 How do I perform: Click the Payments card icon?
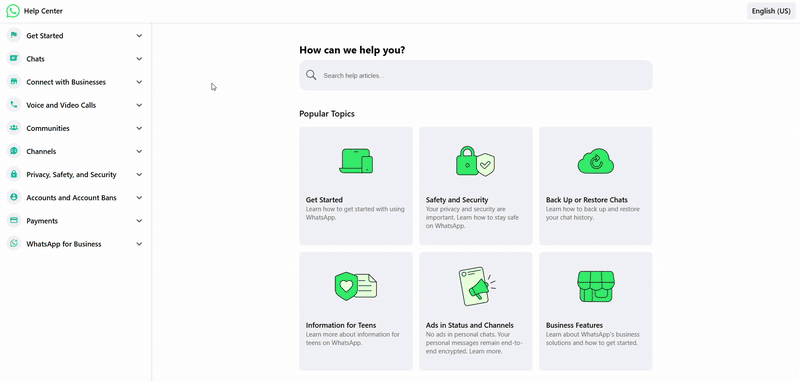pos(14,221)
